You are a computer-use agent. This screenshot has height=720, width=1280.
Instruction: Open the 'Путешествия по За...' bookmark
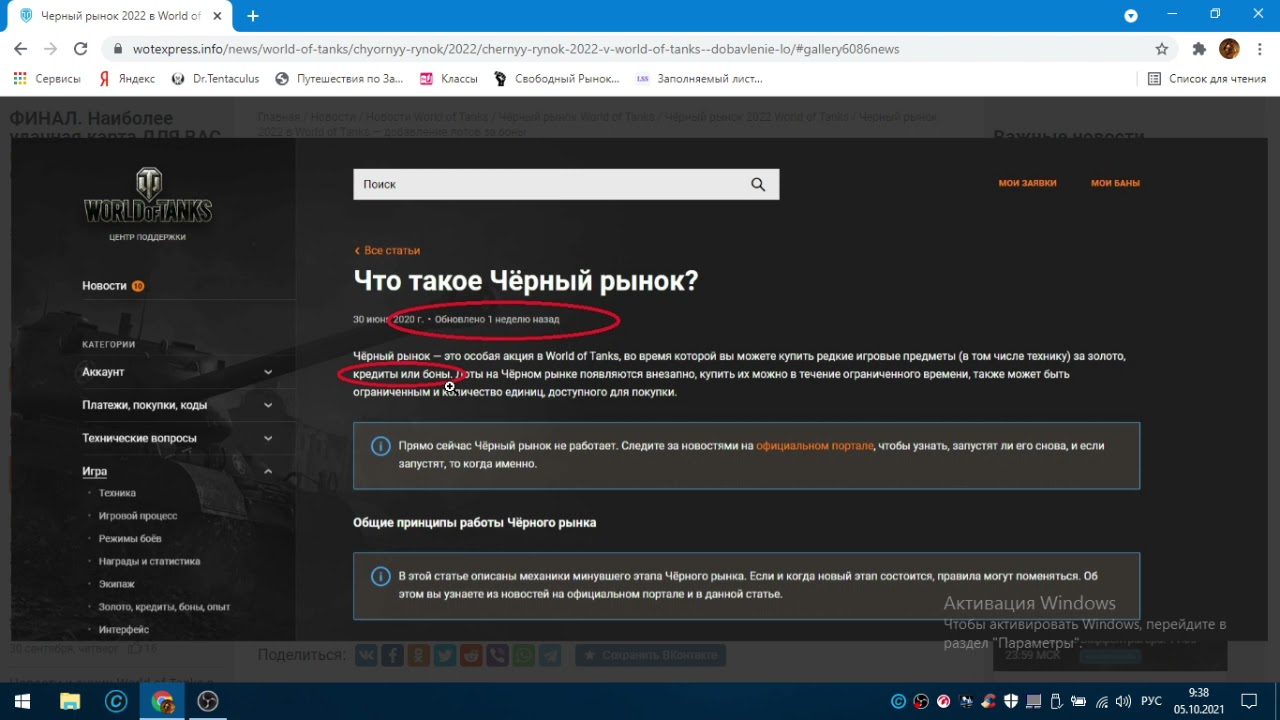(x=339, y=78)
